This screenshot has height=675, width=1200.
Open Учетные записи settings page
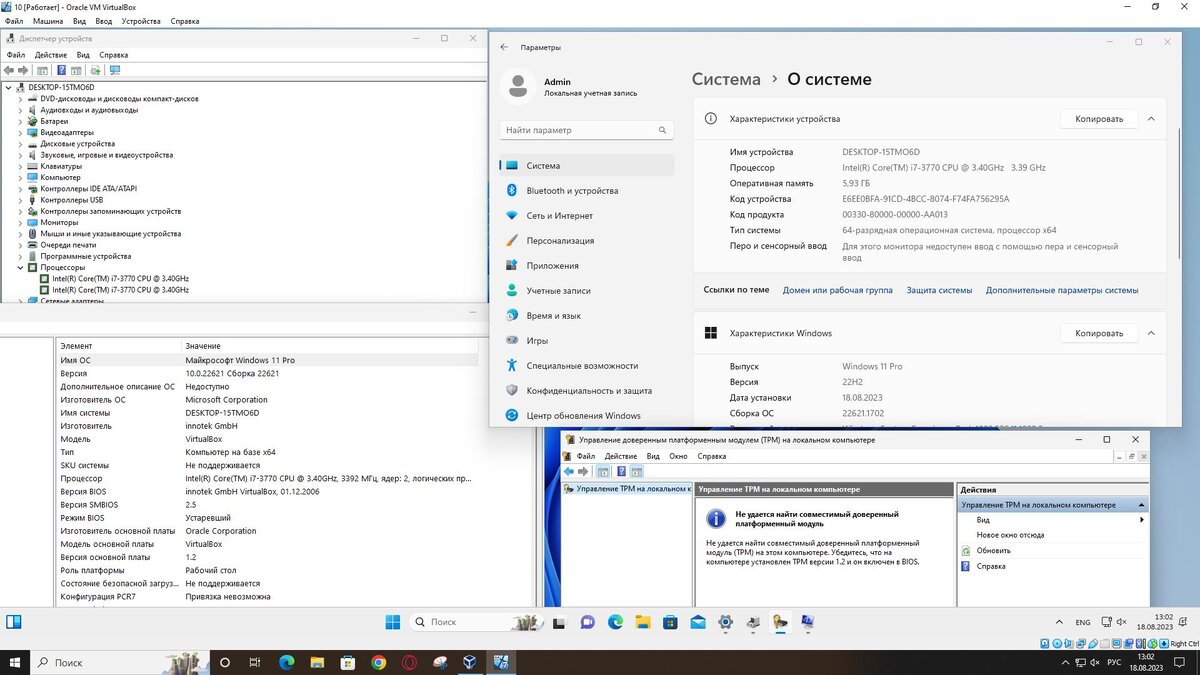pyautogui.click(x=587, y=291)
